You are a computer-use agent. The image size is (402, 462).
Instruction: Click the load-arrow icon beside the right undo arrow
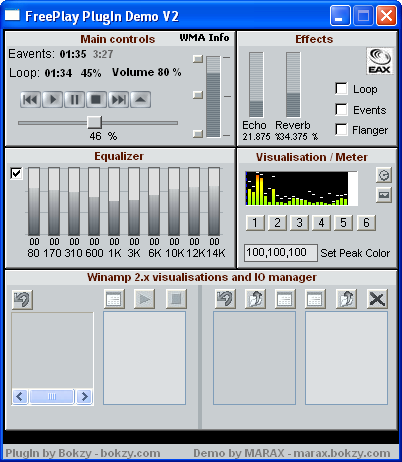coord(255,299)
